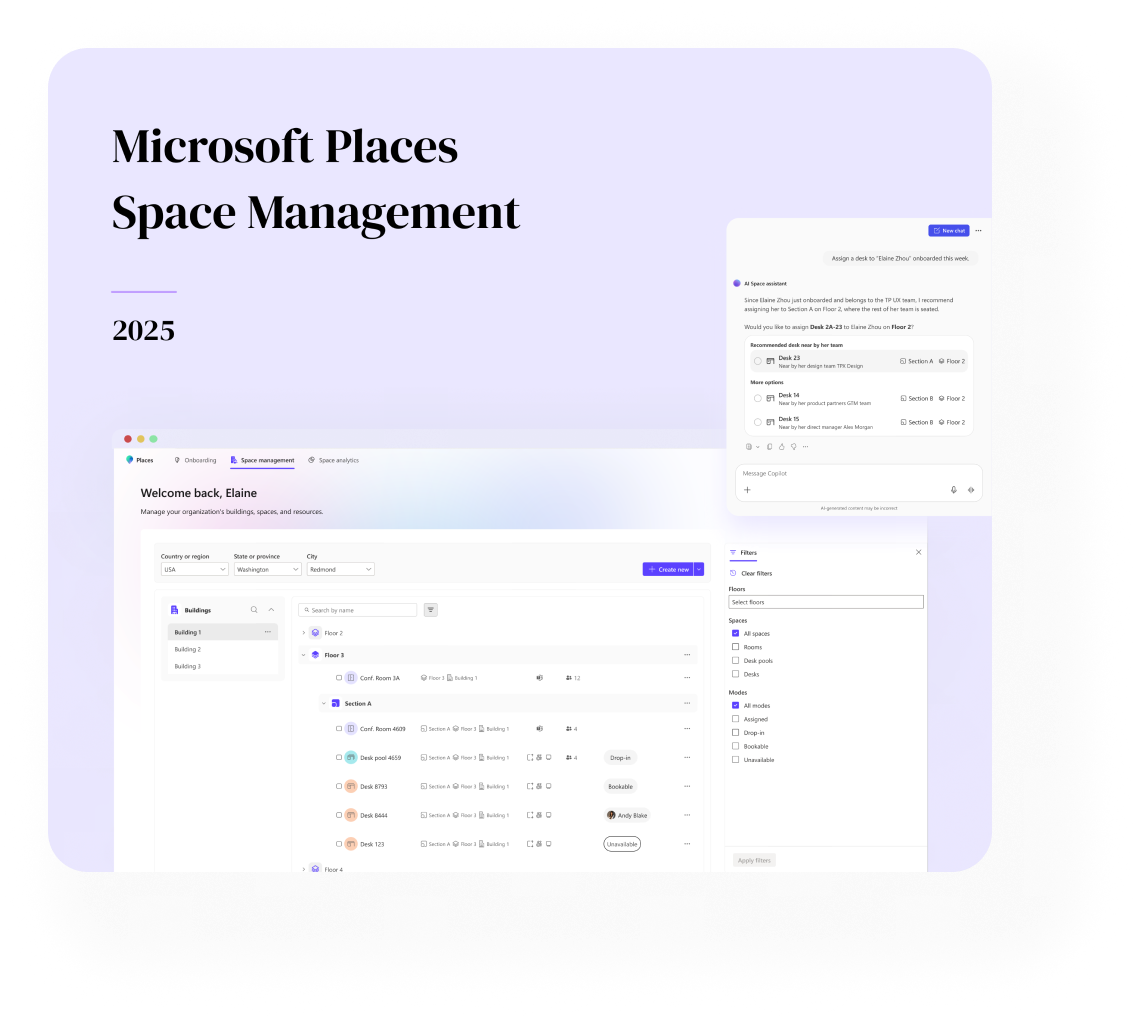Screen dimensions: 1136x1016
Task: Select Building 3 in the list
Action: pyautogui.click(x=222, y=667)
